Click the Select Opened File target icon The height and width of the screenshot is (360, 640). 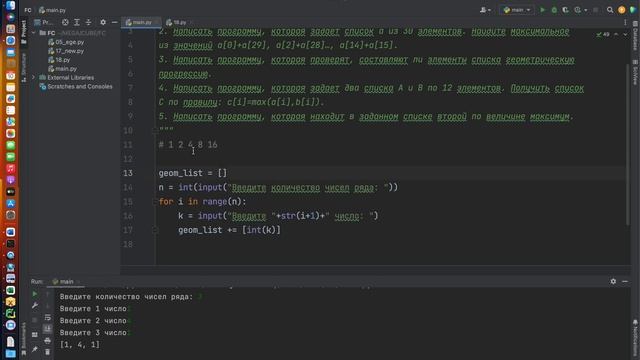coord(65,22)
